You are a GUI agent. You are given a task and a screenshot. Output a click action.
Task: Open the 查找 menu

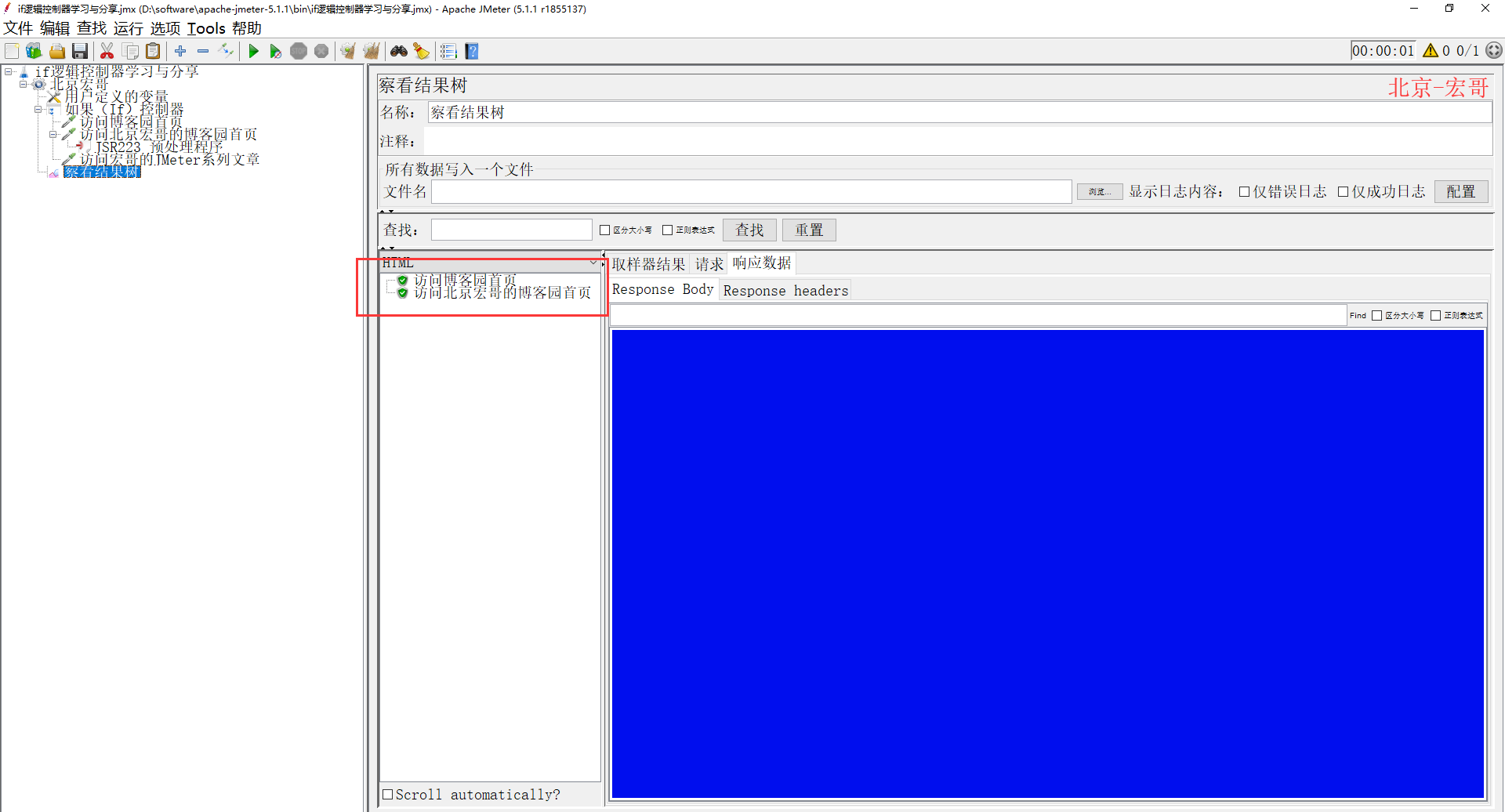[92, 28]
